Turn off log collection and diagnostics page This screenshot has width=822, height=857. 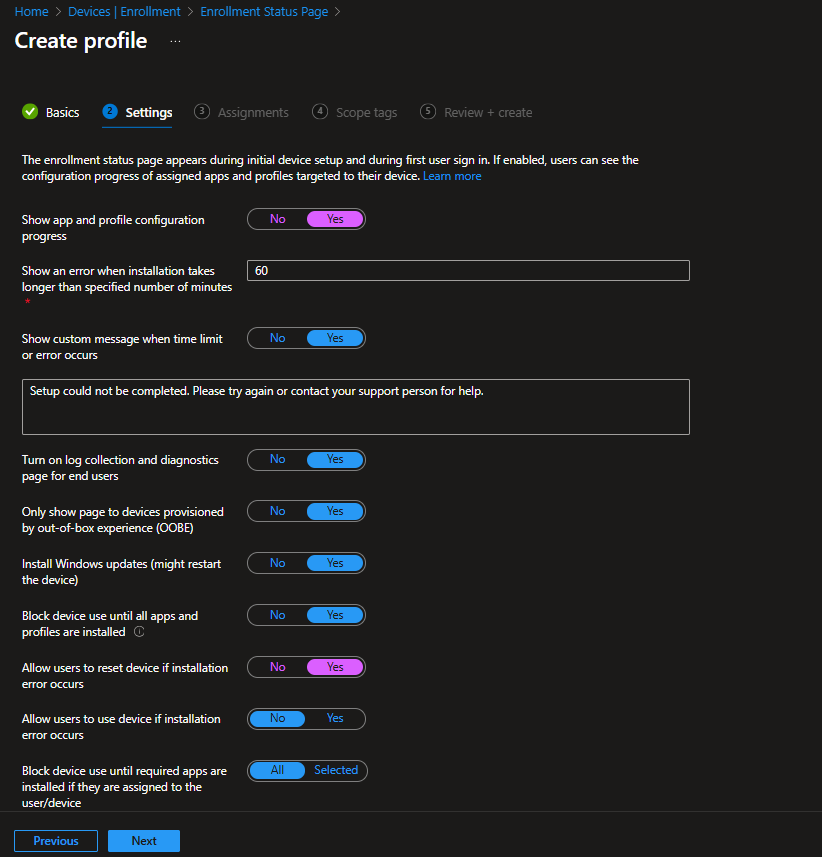277,459
